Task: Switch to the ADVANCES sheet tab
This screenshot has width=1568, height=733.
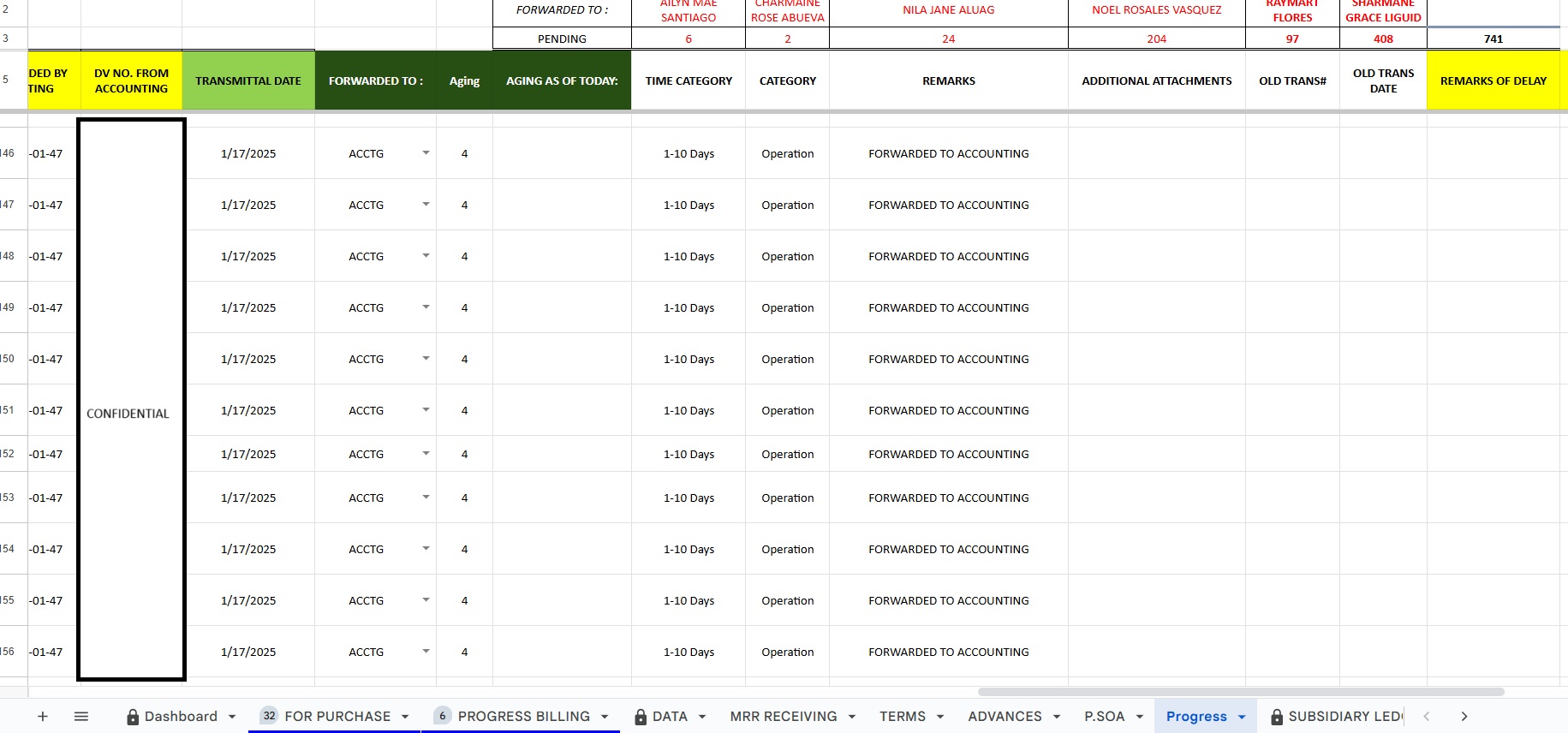Action: pyautogui.click(x=1005, y=717)
